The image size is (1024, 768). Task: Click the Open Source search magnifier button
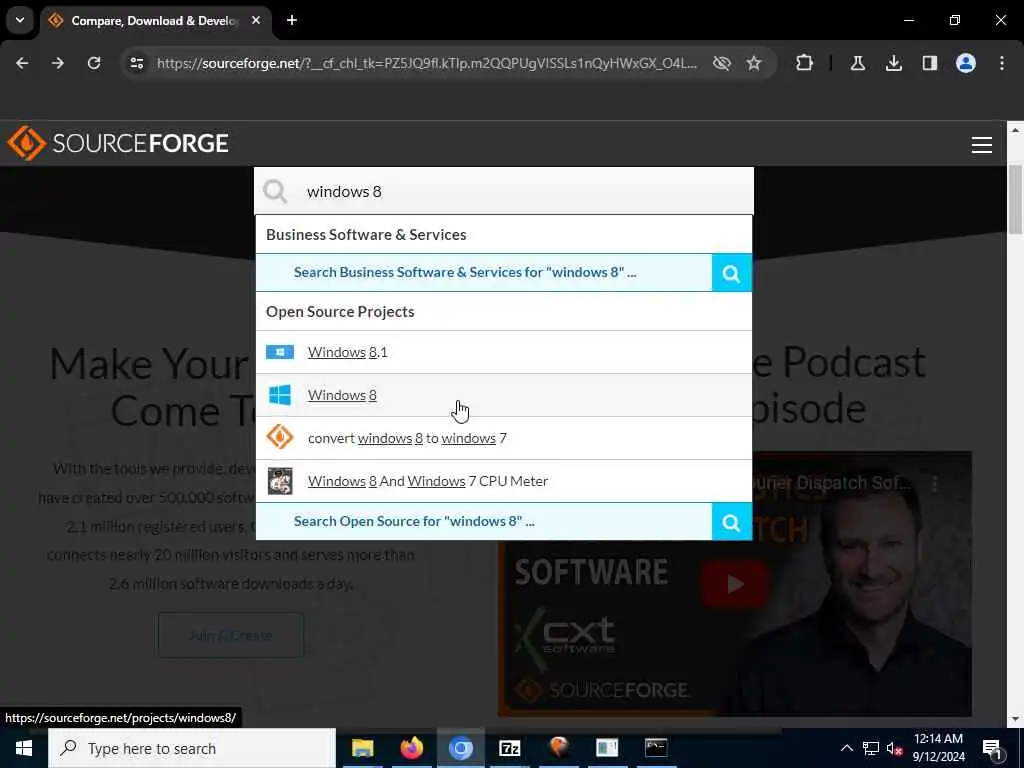(x=731, y=521)
